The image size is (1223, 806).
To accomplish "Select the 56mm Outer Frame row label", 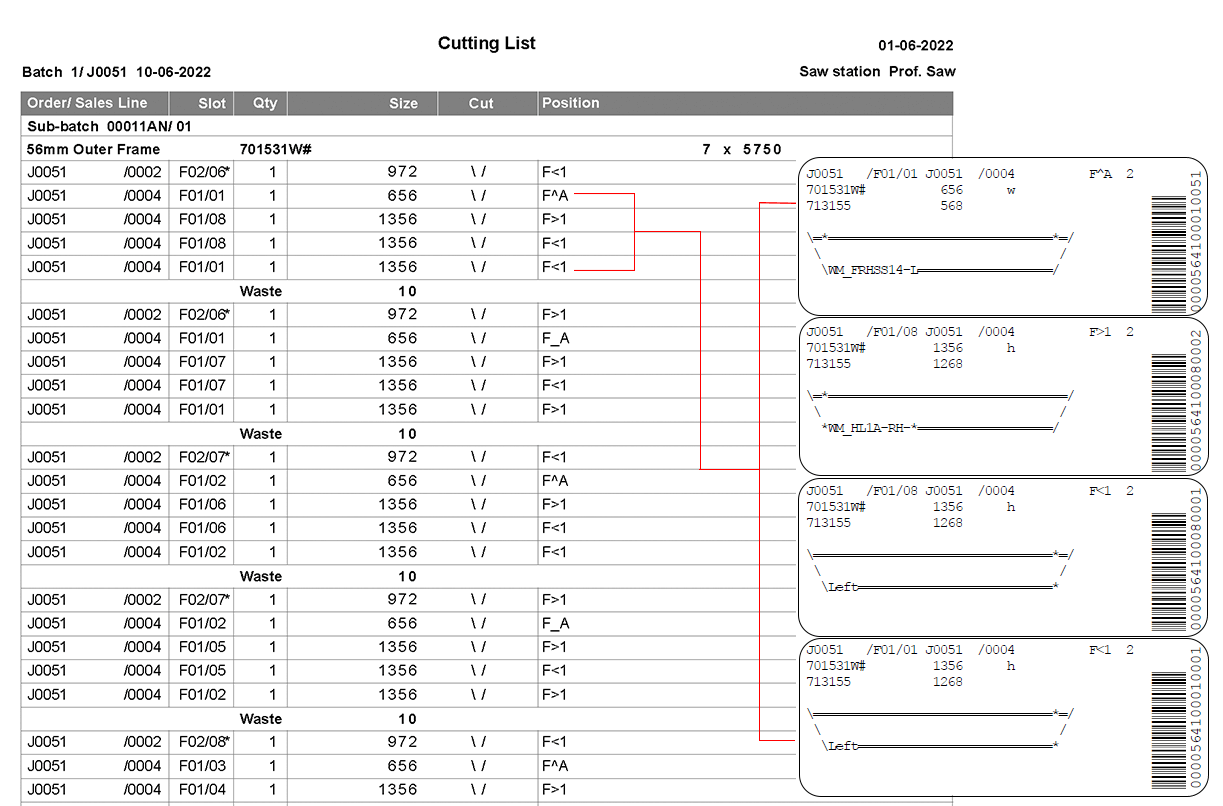I will [93, 149].
